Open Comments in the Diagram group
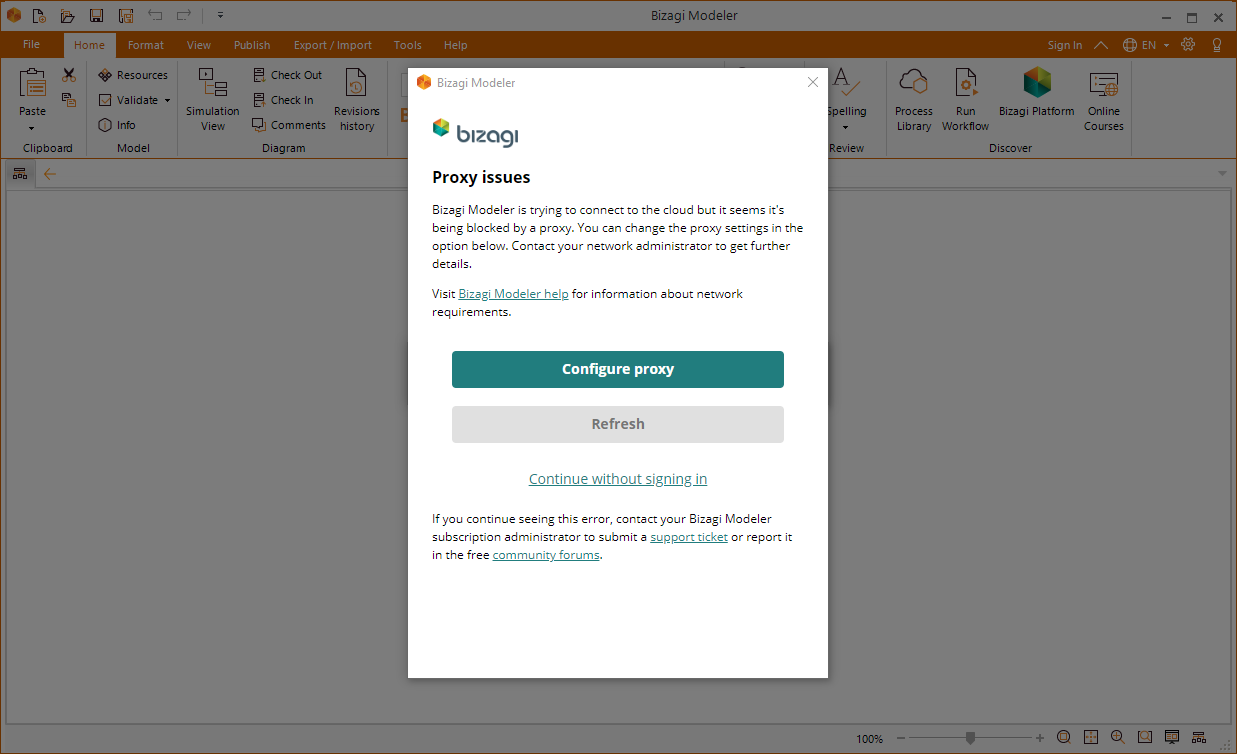This screenshot has width=1237, height=754. (x=289, y=125)
